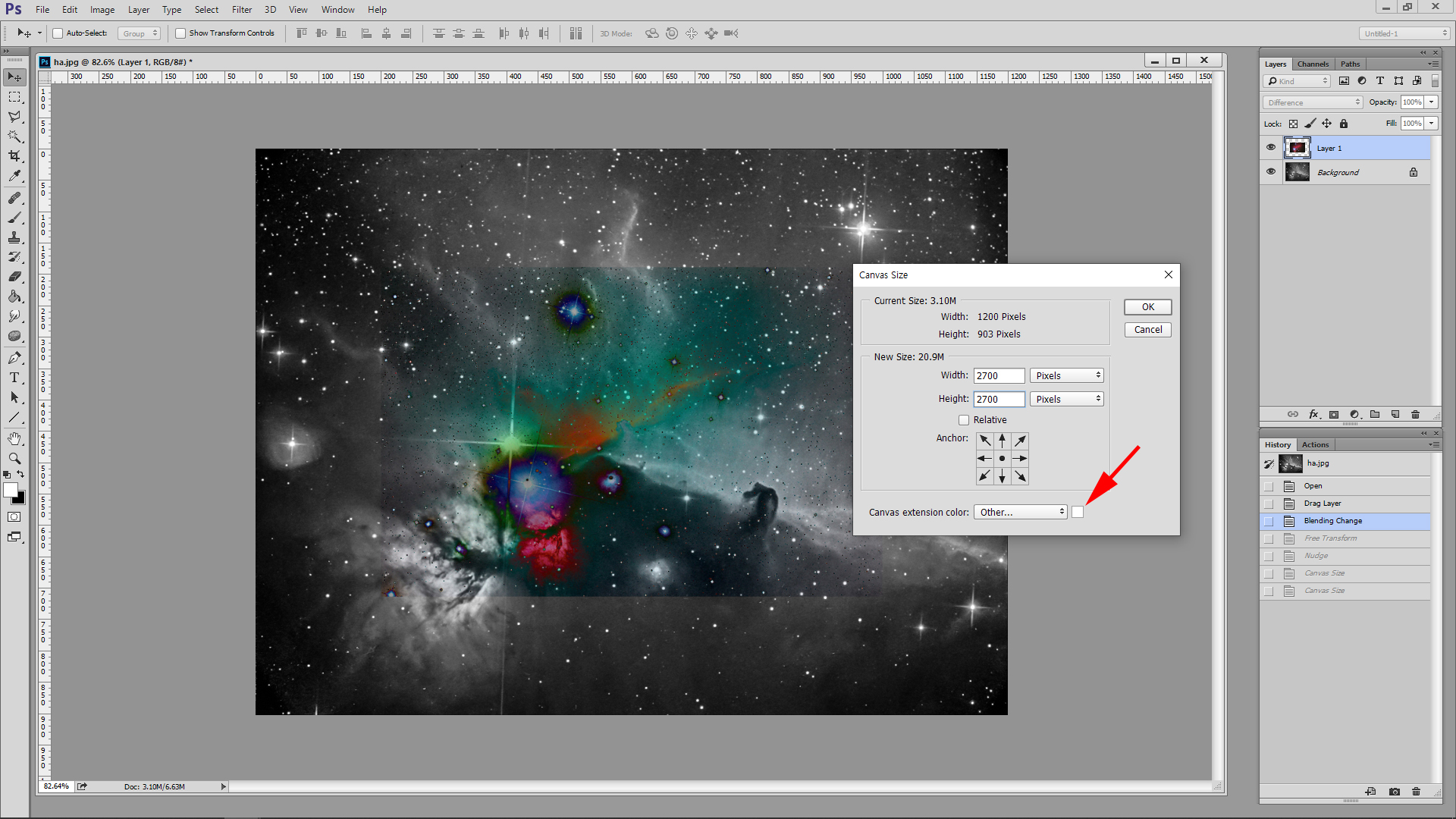Delete layer trash icon in Layers panel
Screen dimensions: 1456x819
1415,414
